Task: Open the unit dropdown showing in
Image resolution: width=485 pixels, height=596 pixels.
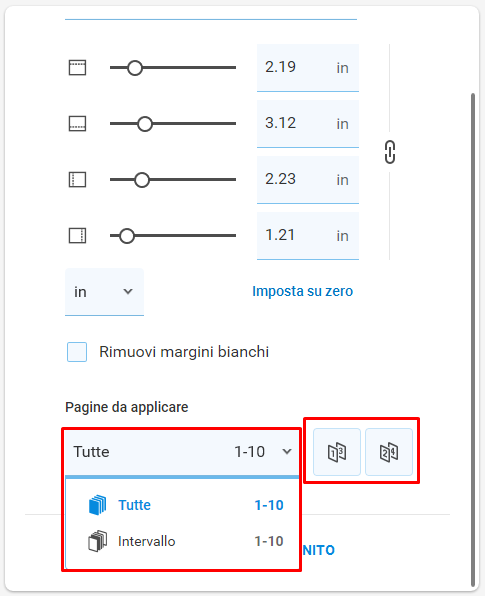Action: (105, 292)
